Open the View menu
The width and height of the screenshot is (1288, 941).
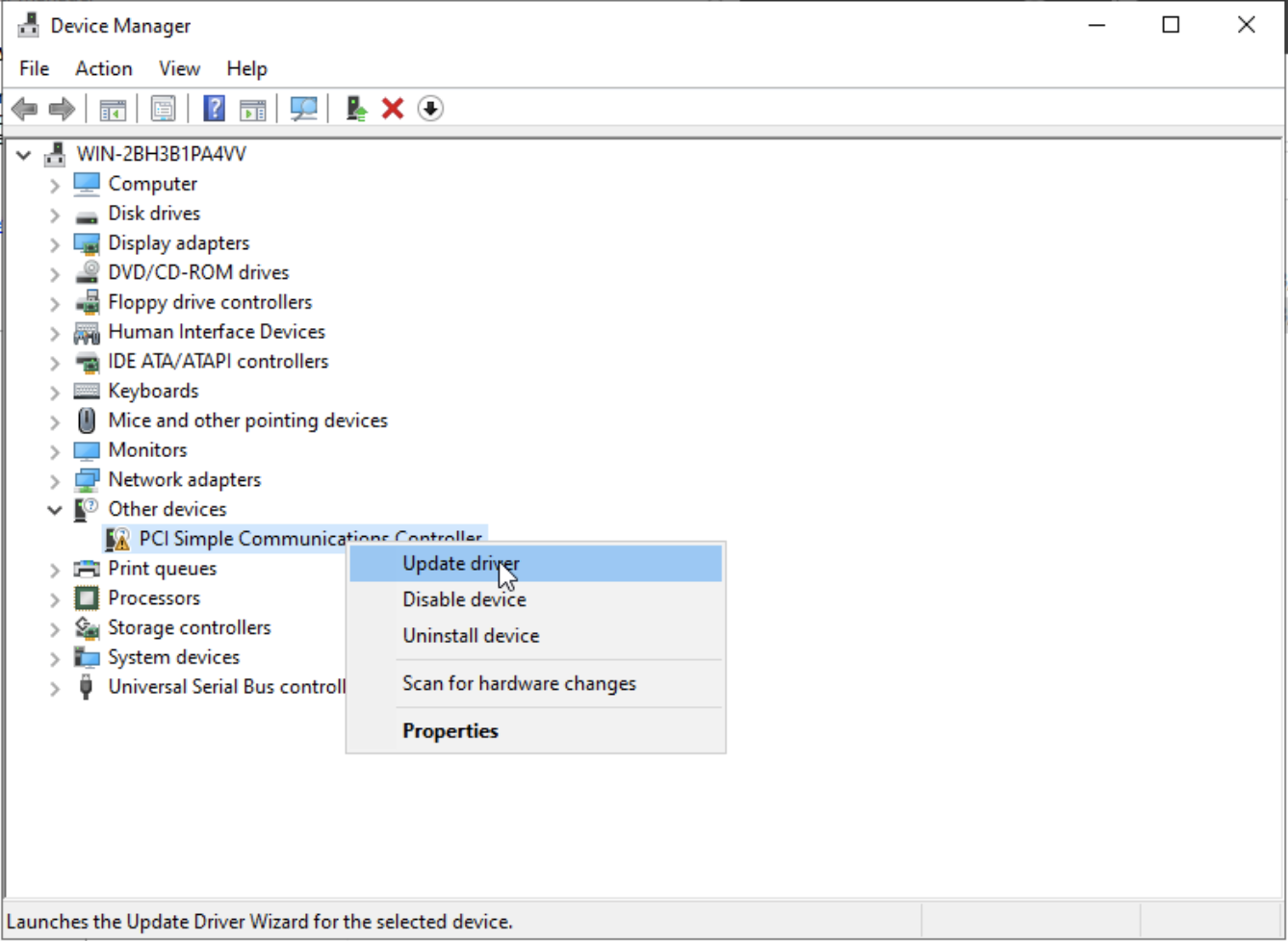[x=179, y=68]
